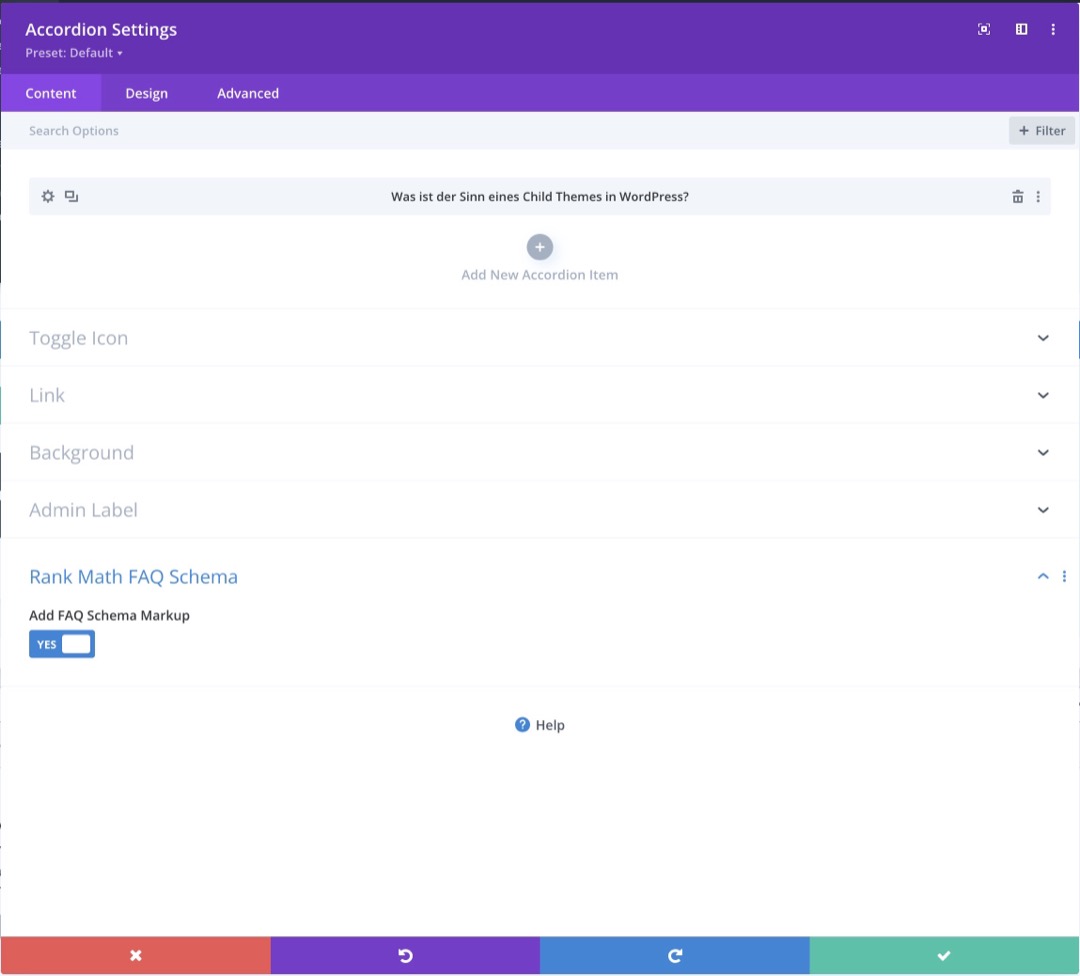Switch to the Advanced tab

click(248, 93)
